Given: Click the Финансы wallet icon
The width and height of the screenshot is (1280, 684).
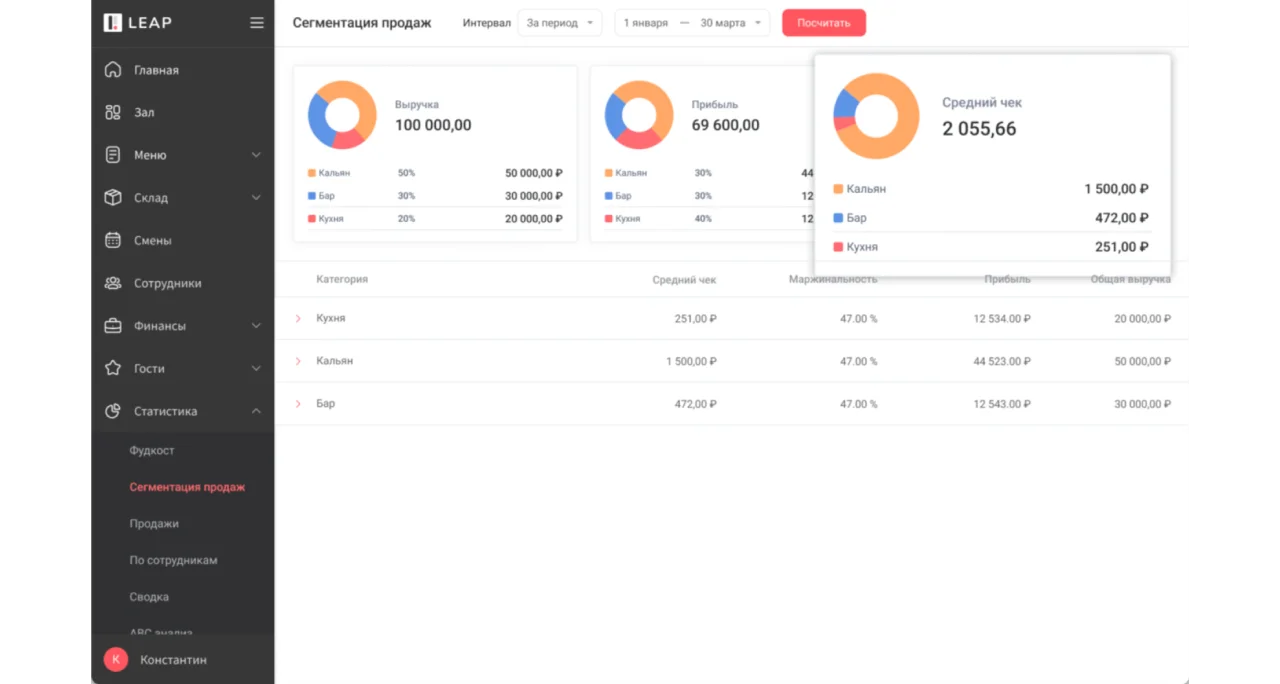Looking at the screenshot, I should pyautogui.click(x=112, y=325).
